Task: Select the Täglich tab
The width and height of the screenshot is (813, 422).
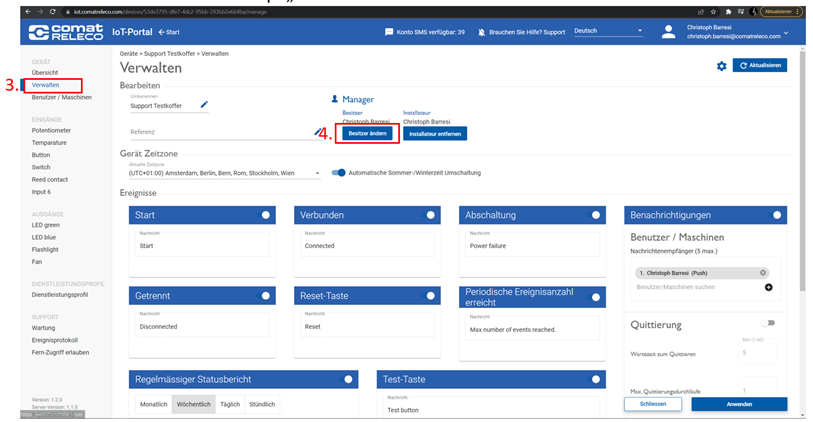Action: coord(230,404)
